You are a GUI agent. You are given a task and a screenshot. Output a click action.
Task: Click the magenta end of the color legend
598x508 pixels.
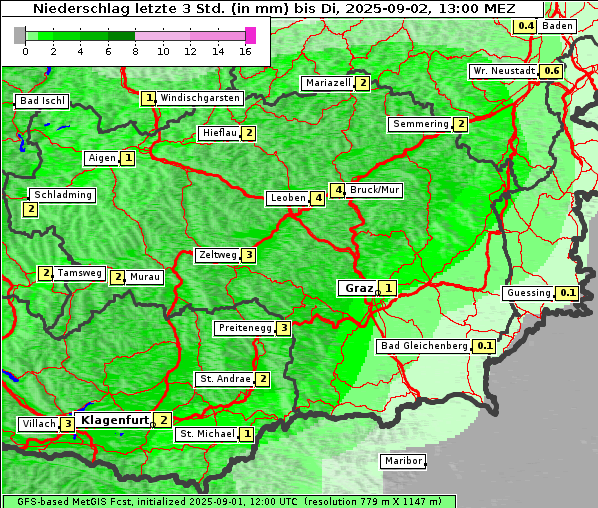click(251, 35)
